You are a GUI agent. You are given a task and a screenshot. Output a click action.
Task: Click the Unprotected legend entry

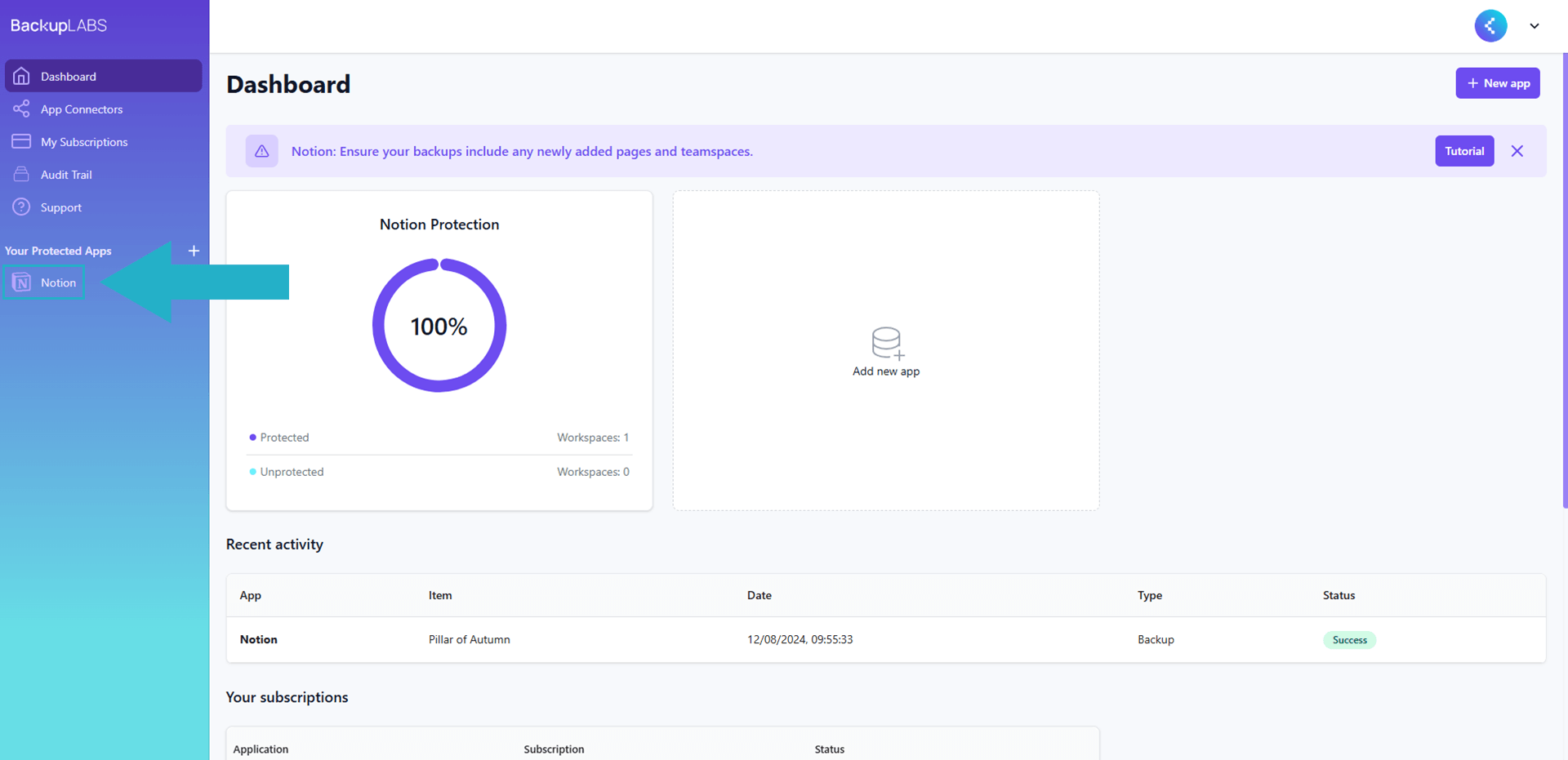[287, 472]
